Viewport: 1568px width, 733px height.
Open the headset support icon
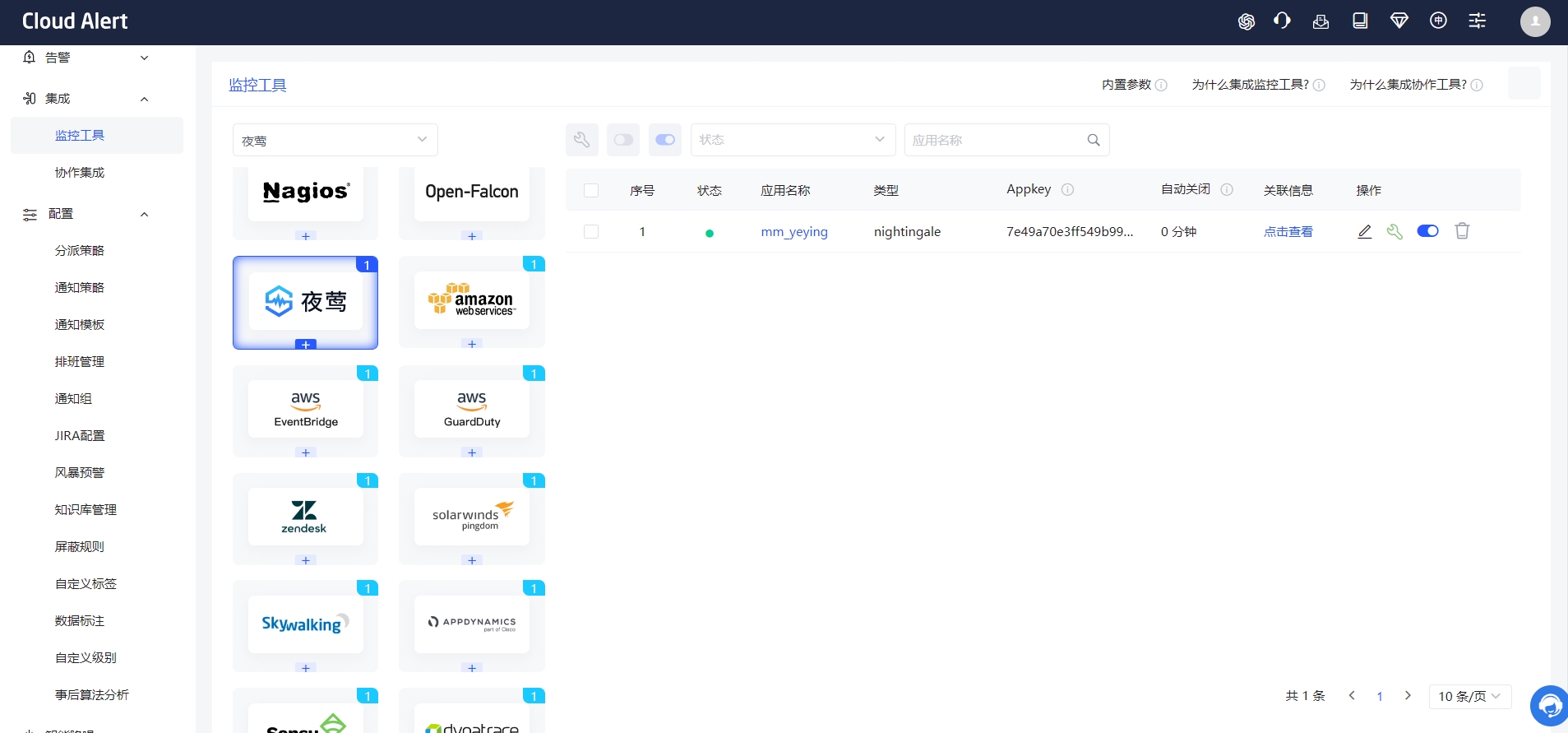point(1282,21)
